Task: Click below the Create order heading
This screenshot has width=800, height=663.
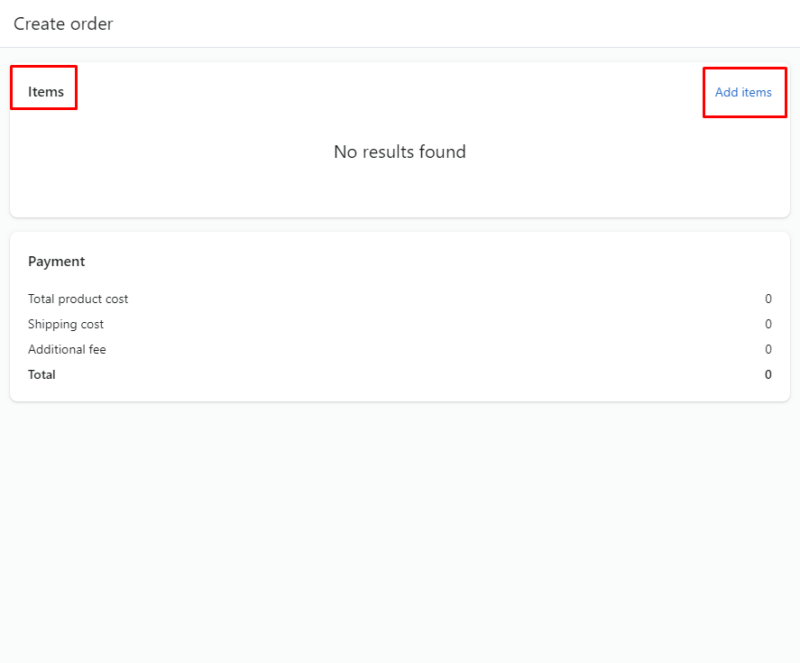Action: click(400, 47)
